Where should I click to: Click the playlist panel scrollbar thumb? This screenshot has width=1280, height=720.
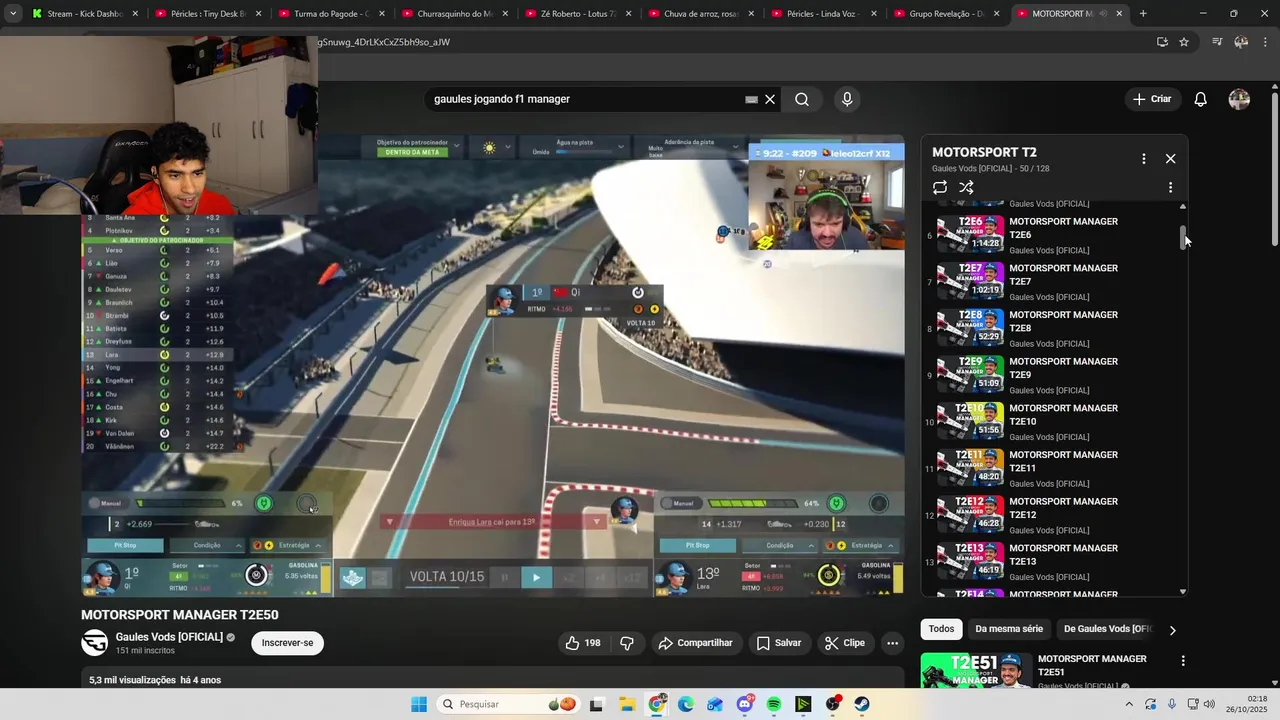click(1183, 237)
